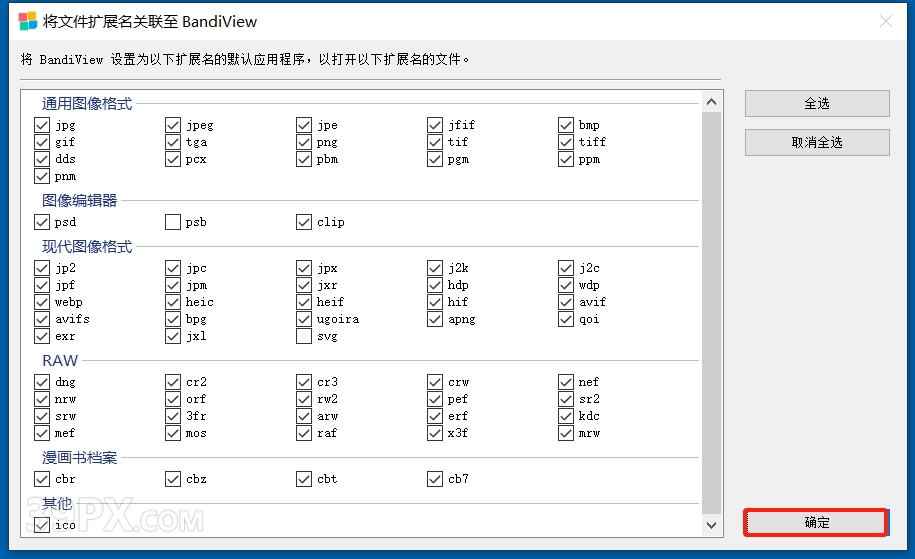This screenshot has width=915, height=559.
Task: Uncheck the cr2 checkbox
Action: (x=173, y=382)
